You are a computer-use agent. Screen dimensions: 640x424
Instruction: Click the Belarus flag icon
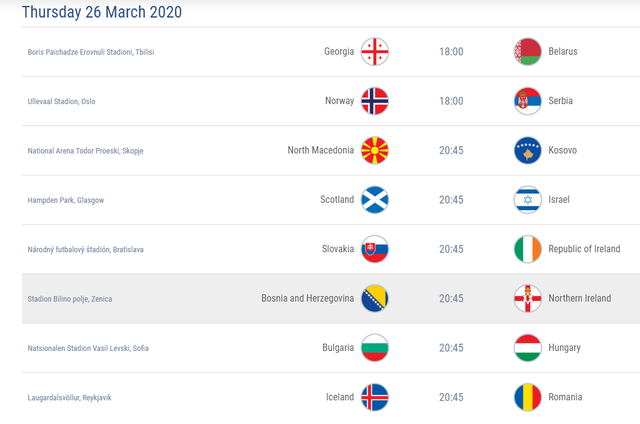(x=527, y=52)
